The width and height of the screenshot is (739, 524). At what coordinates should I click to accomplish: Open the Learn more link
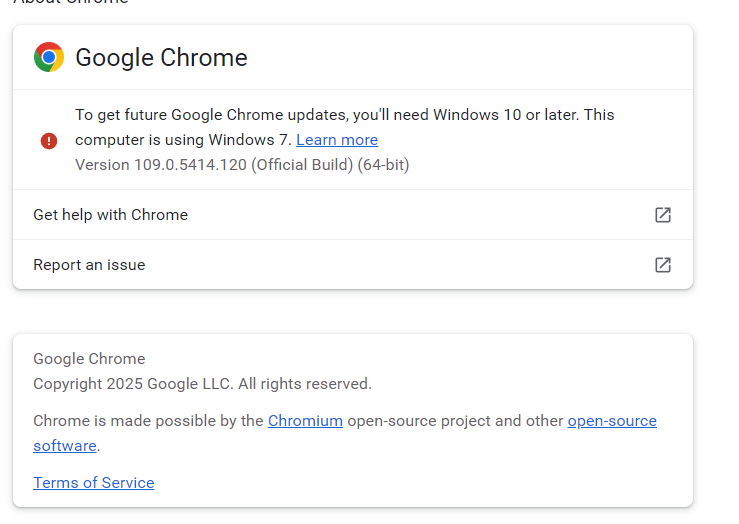click(x=337, y=140)
